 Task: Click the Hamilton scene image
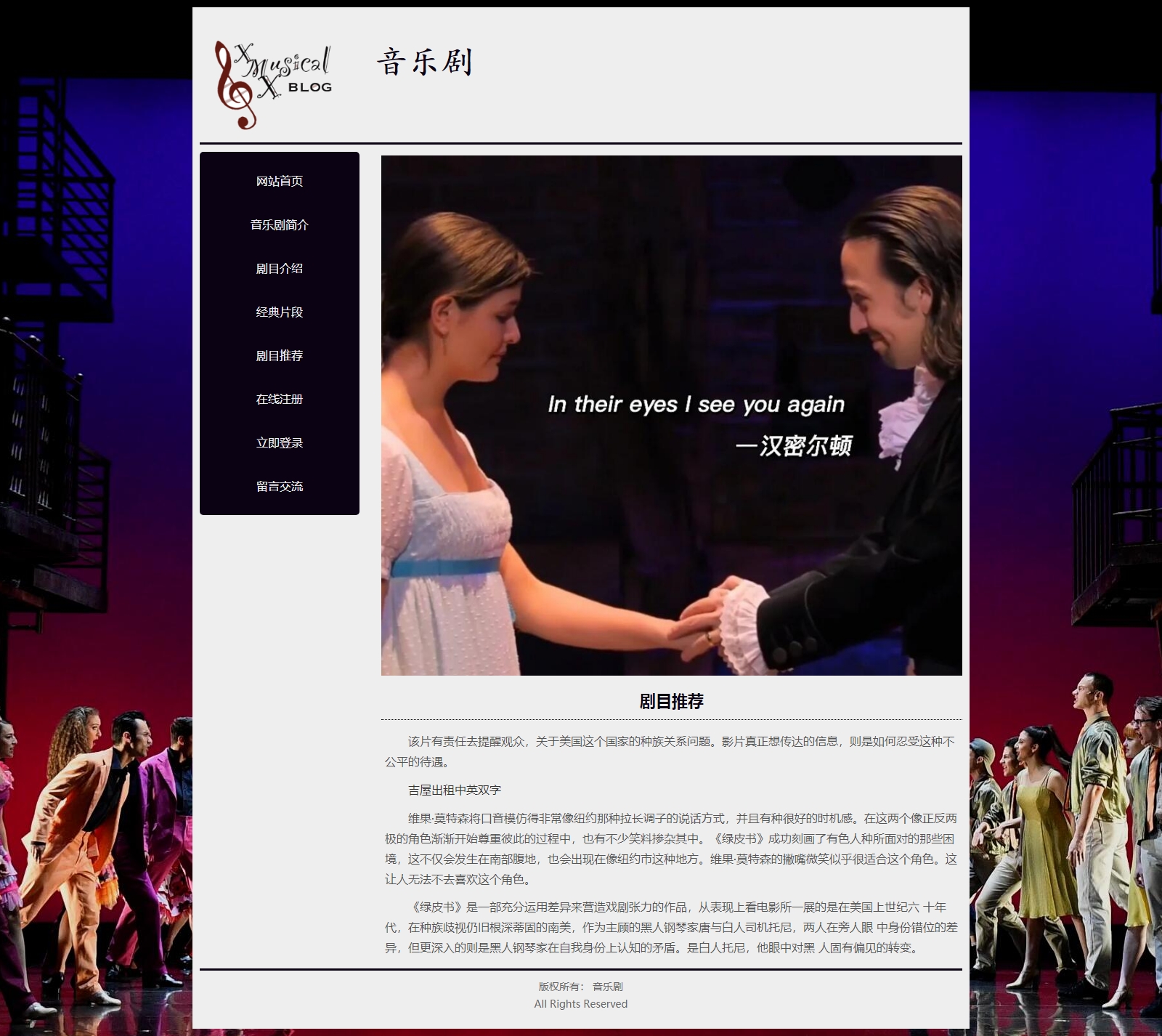click(x=672, y=416)
